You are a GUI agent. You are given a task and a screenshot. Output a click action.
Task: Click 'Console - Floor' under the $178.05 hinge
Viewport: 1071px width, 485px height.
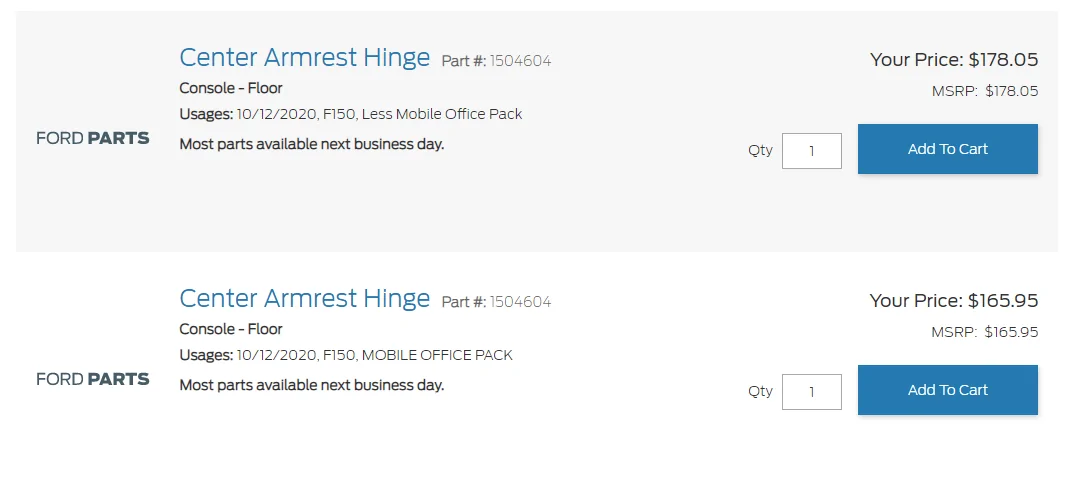[x=231, y=88]
